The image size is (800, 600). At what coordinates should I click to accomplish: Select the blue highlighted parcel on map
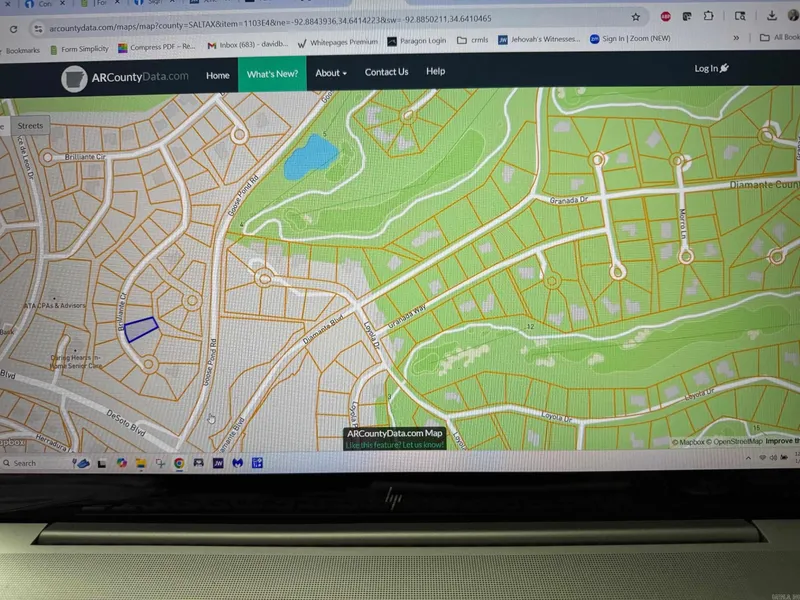142,330
